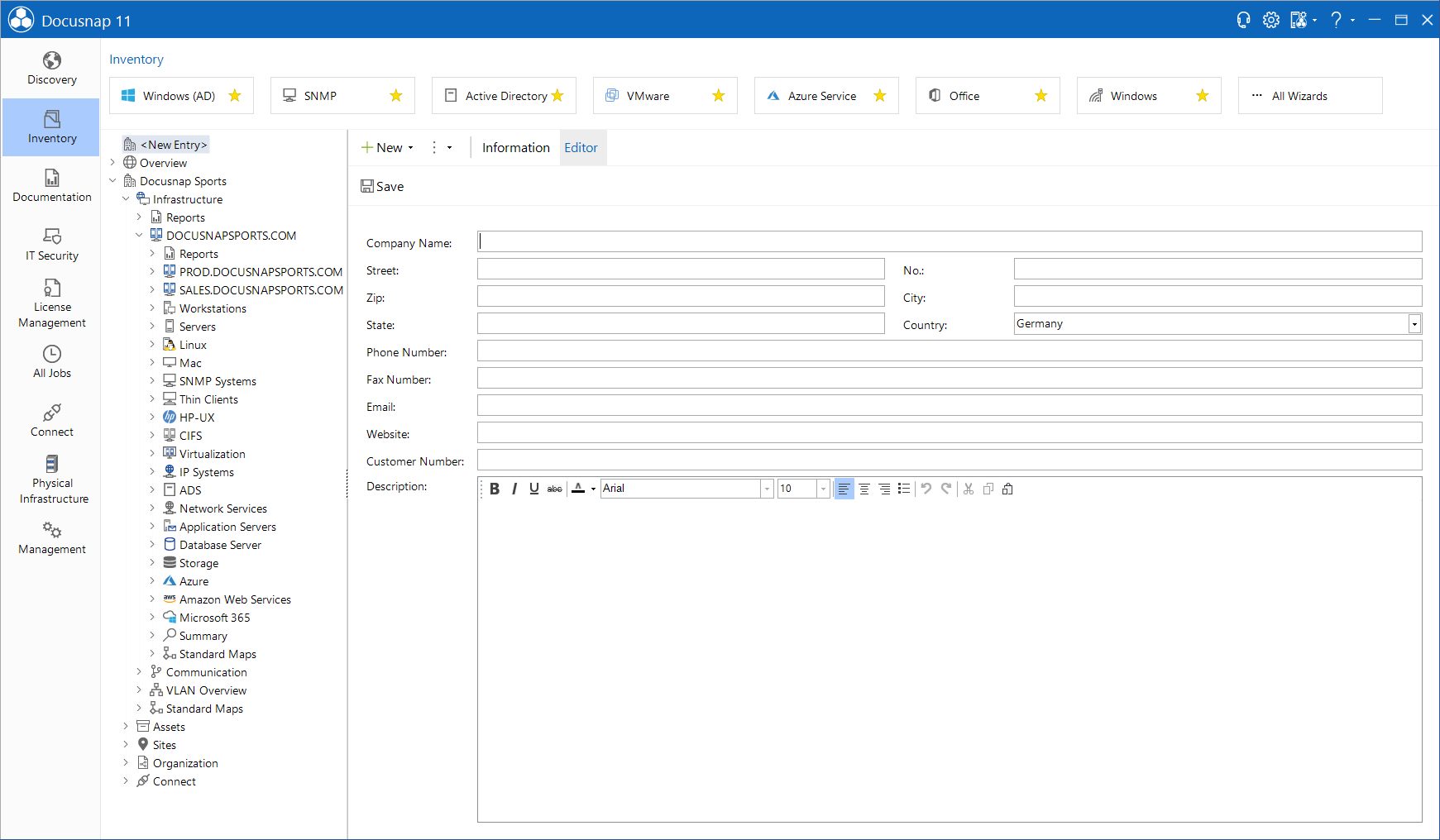Viewport: 1440px width, 840px height.
Task: Open settings gear in title bar
Action: [x=1271, y=20]
